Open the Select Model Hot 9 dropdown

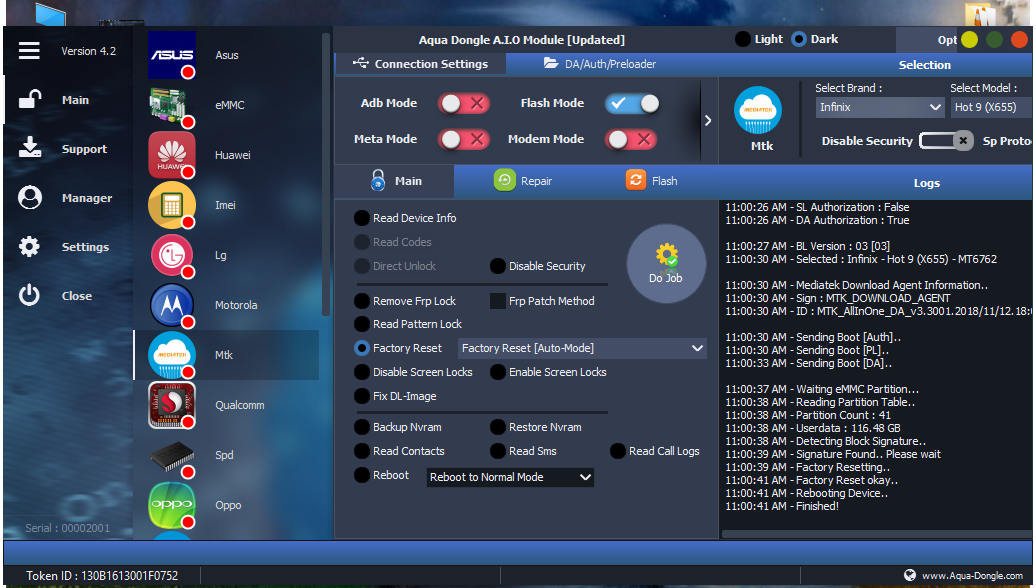pos(991,107)
